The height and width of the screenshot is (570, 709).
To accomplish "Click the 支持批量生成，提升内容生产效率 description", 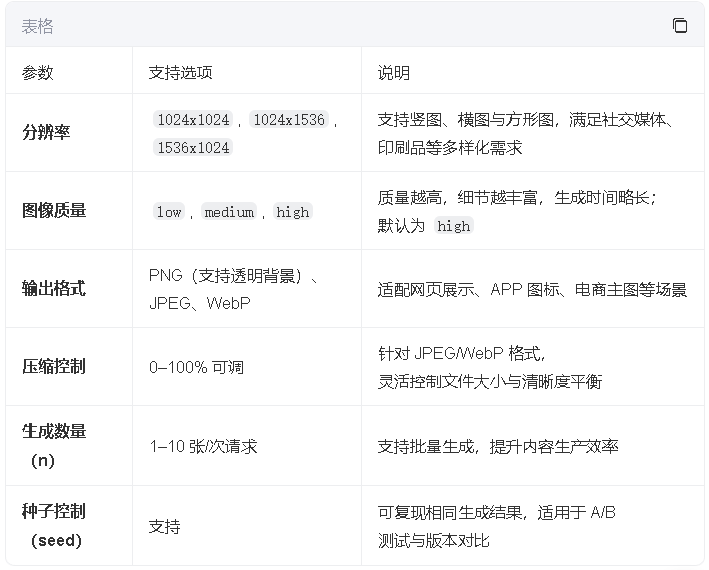I will tap(498, 447).
